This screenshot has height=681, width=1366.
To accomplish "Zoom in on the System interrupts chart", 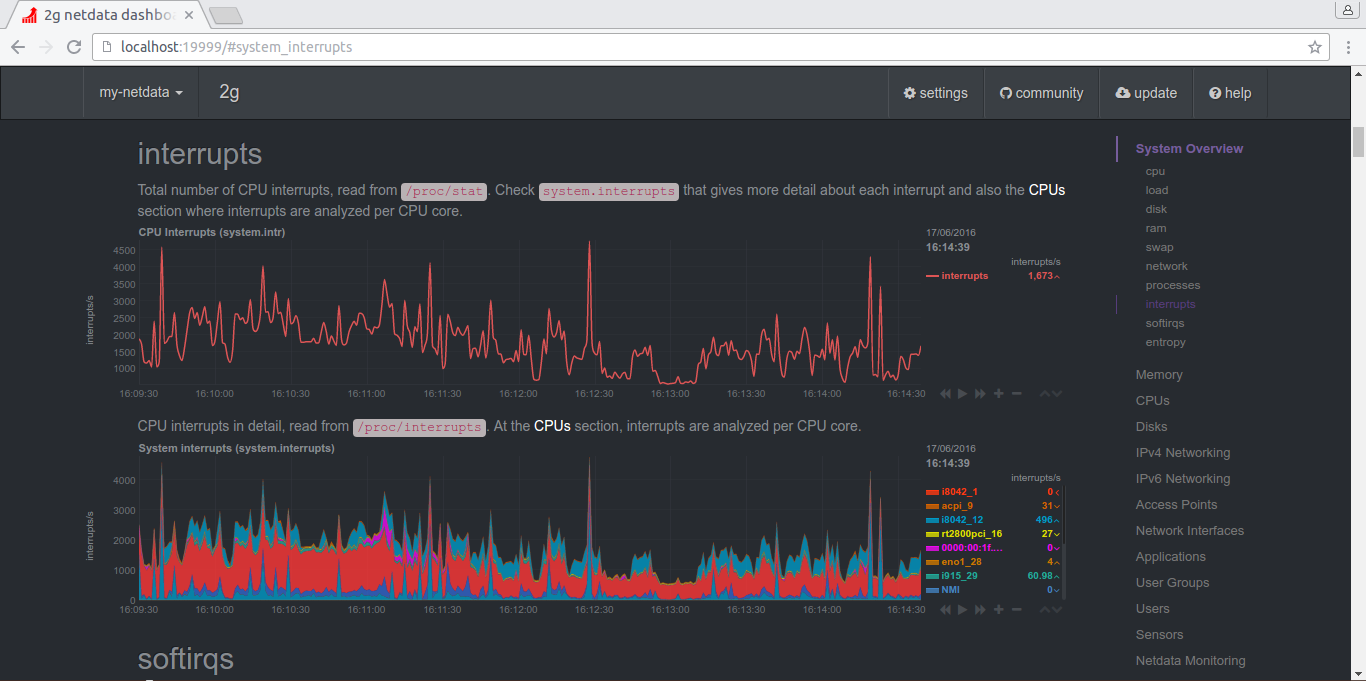I will (x=998, y=609).
